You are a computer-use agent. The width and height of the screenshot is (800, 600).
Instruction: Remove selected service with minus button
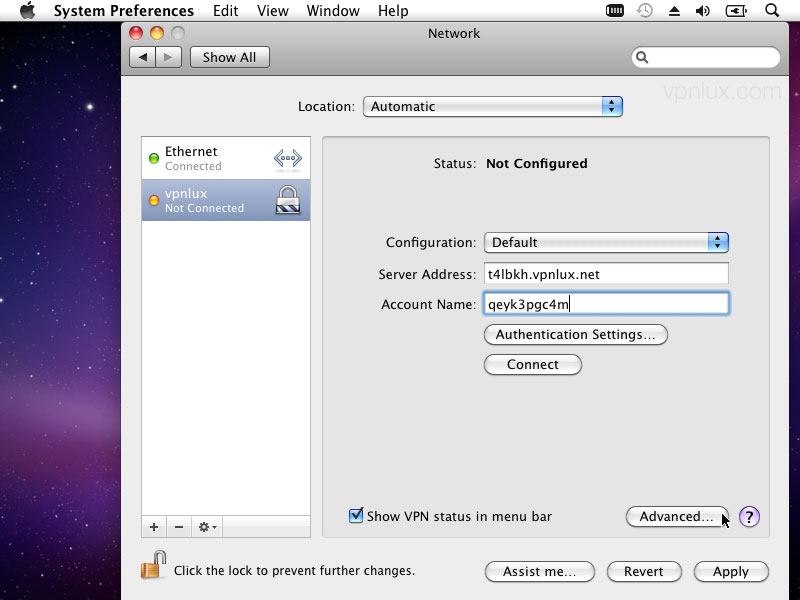(179, 527)
